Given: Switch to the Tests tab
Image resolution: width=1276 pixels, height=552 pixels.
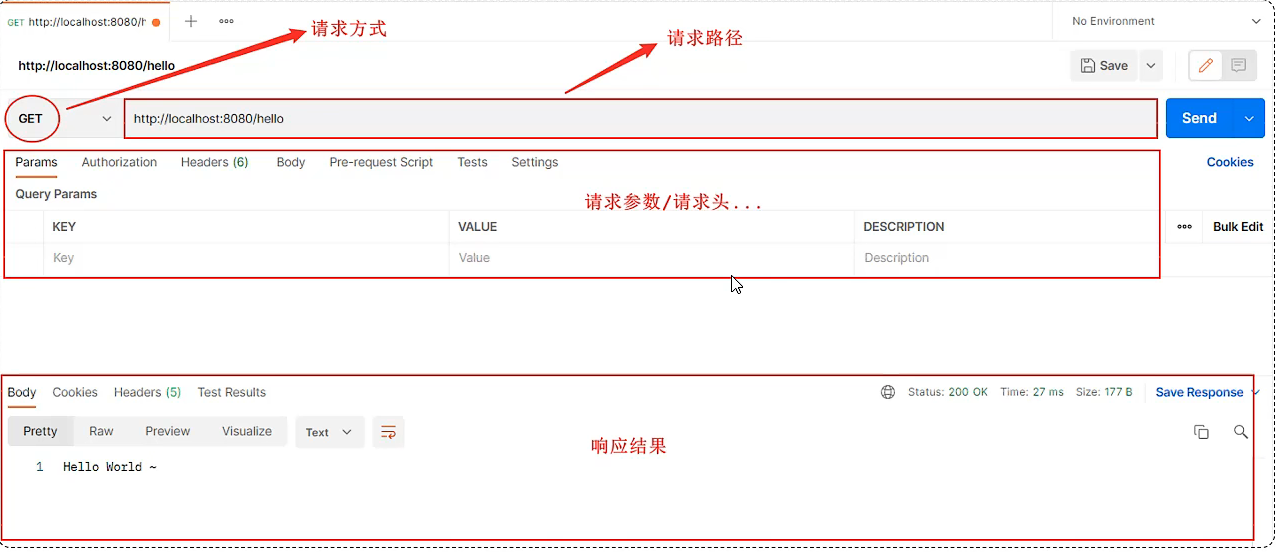Looking at the screenshot, I should point(472,162).
